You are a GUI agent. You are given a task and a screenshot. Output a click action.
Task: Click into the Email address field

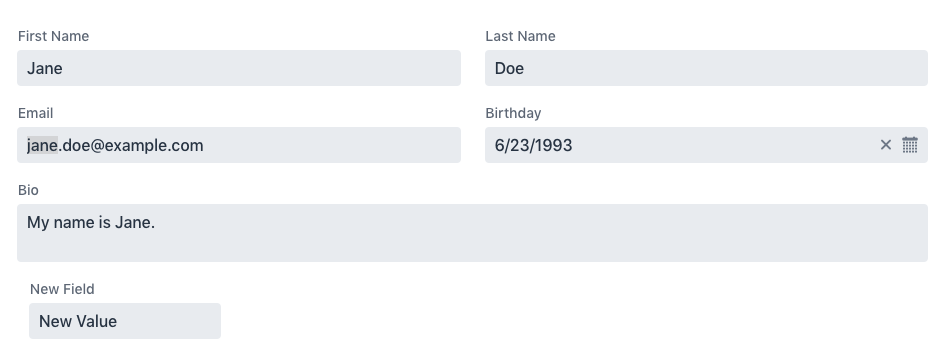pos(239,145)
